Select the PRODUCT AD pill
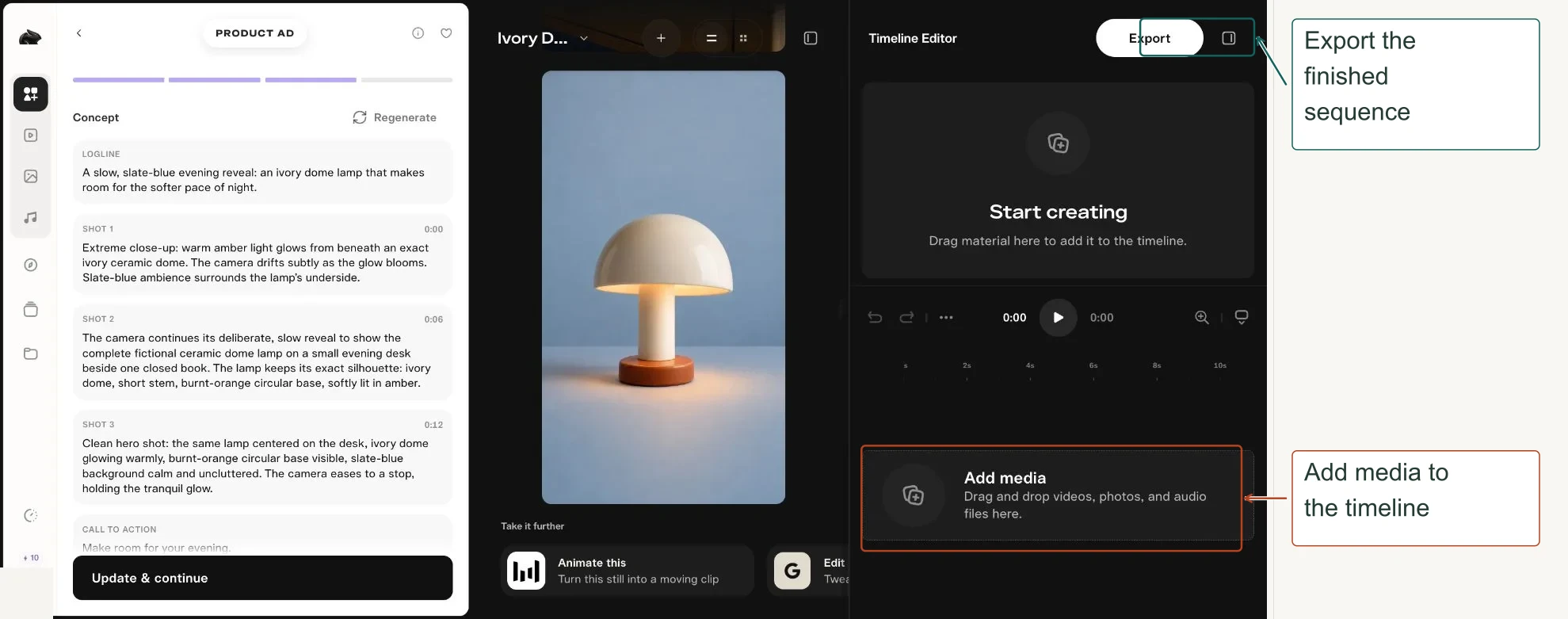Viewport: 1568px width, 619px height. (254, 33)
